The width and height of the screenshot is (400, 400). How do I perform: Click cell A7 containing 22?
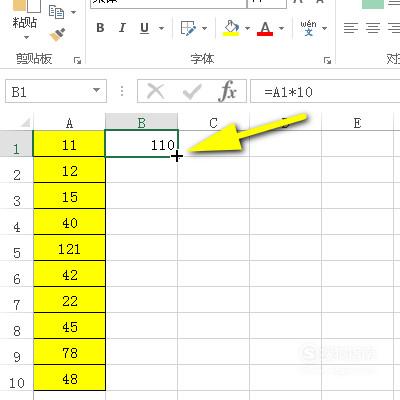(x=69, y=300)
